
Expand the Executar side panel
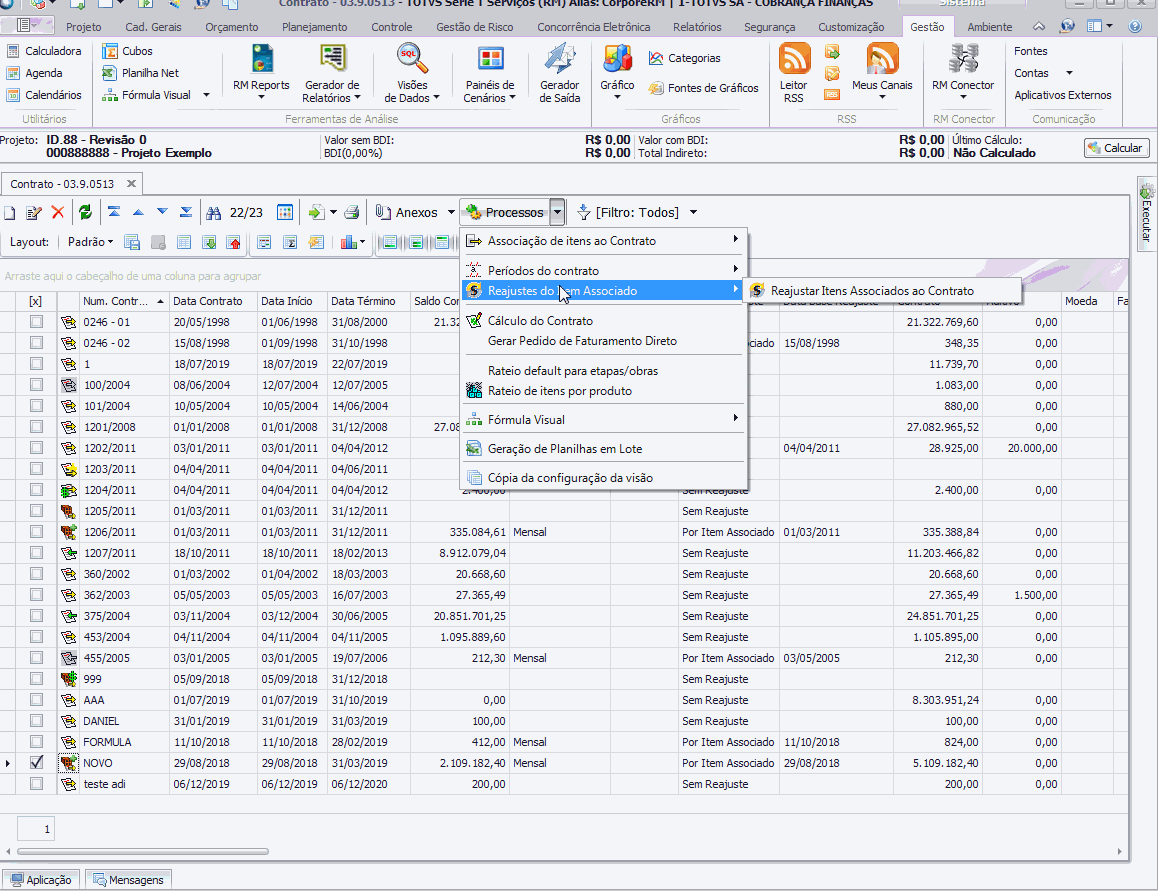click(x=1146, y=213)
